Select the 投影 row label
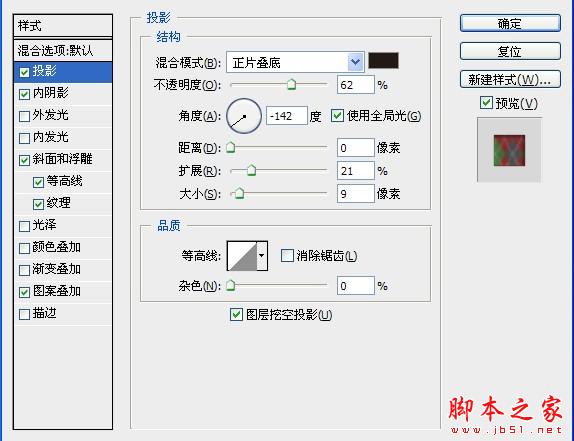The image size is (574, 441). point(44,71)
